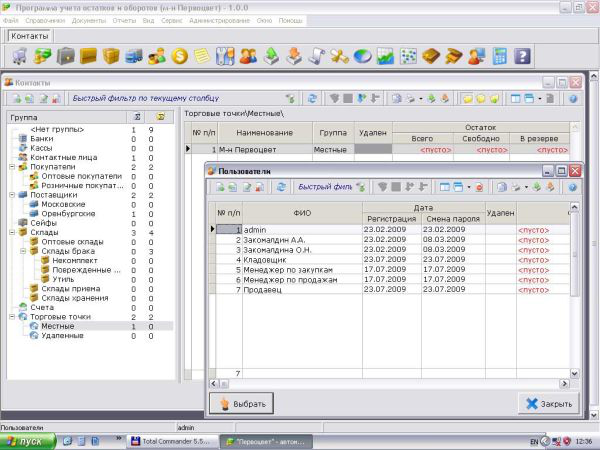Open the delivery truck toolbar icon
The height and width of the screenshot is (450, 600).
(134, 57)
